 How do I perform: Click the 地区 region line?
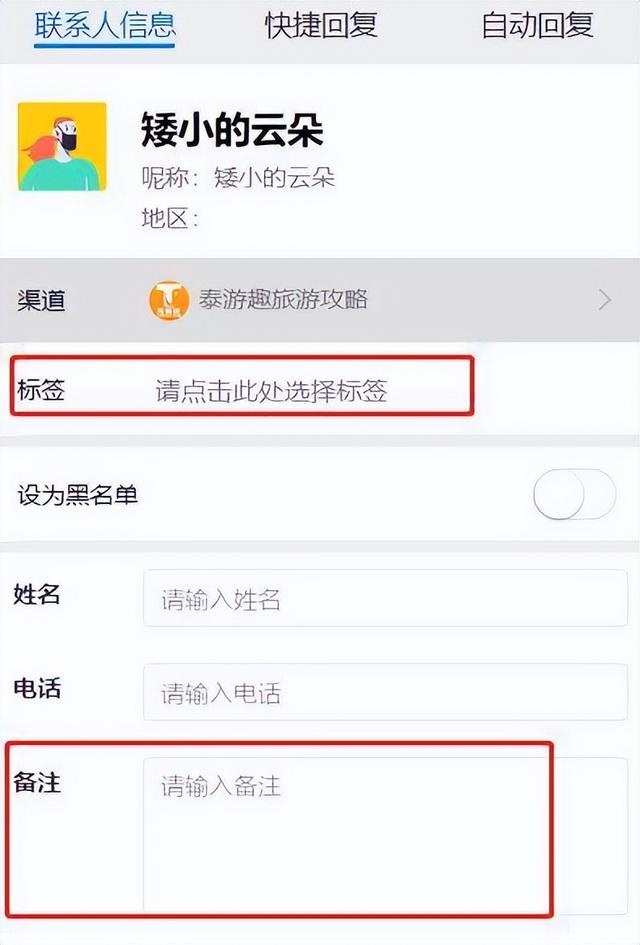pos(170,218)
